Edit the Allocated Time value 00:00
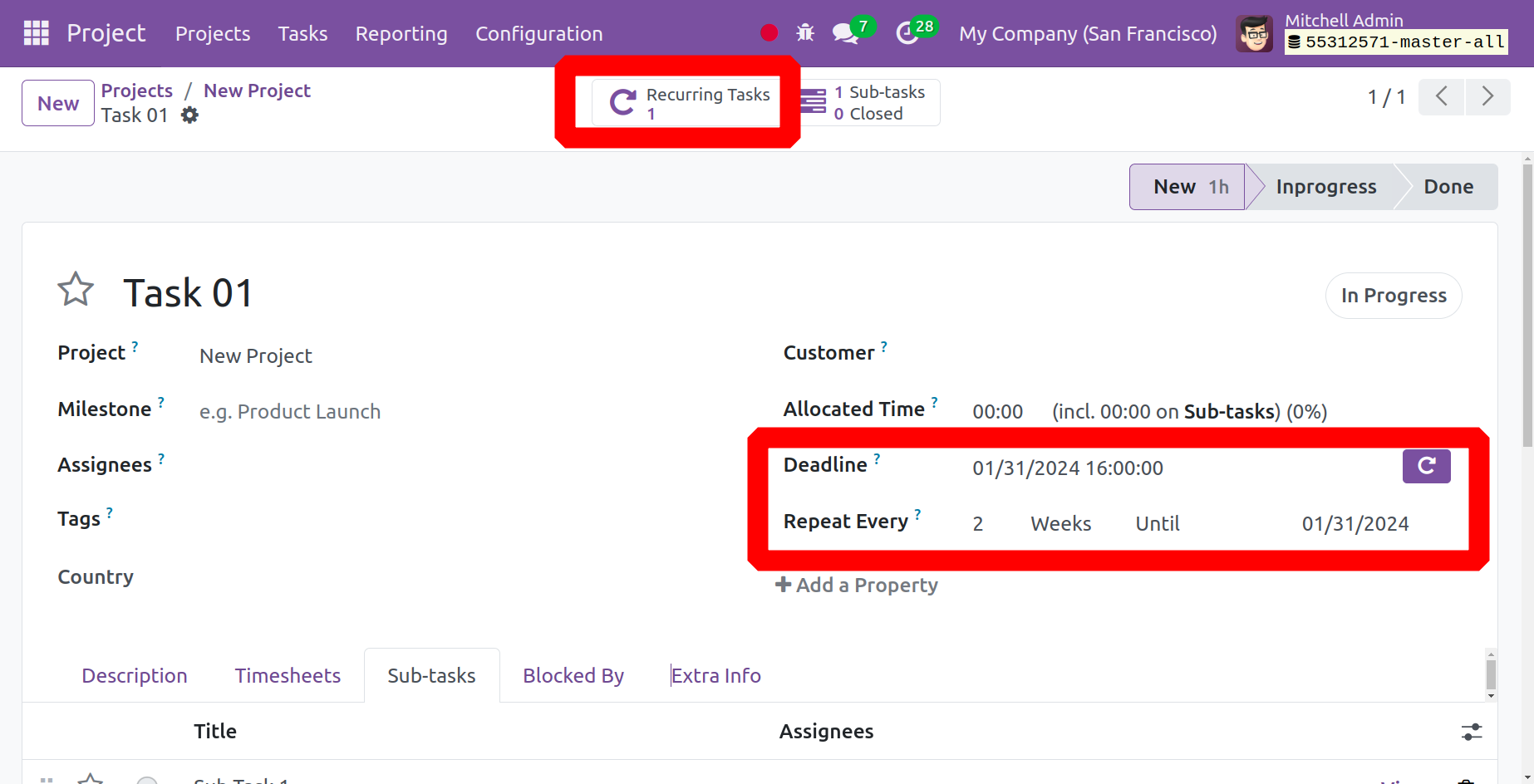This screenshot has height=784, width=1534. click(998, 412)
